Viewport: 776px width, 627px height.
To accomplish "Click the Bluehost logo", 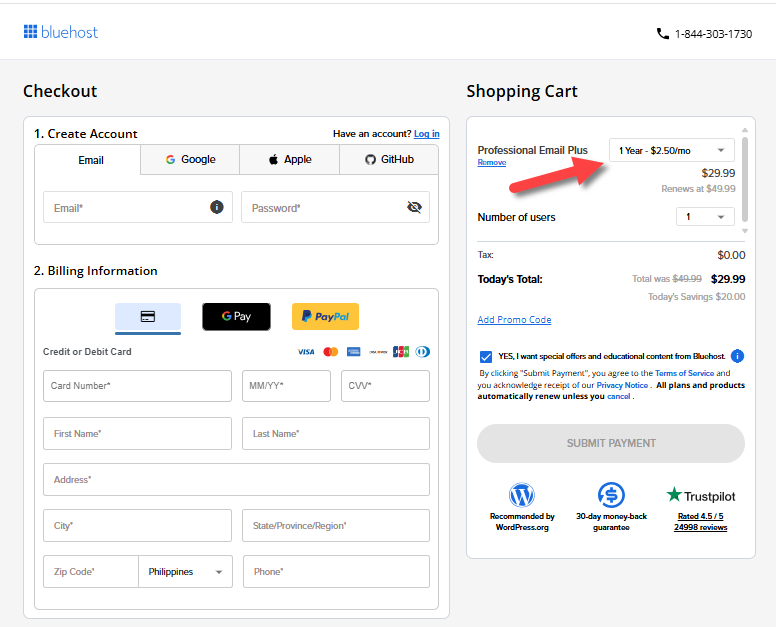I will [x=61, y=32].
